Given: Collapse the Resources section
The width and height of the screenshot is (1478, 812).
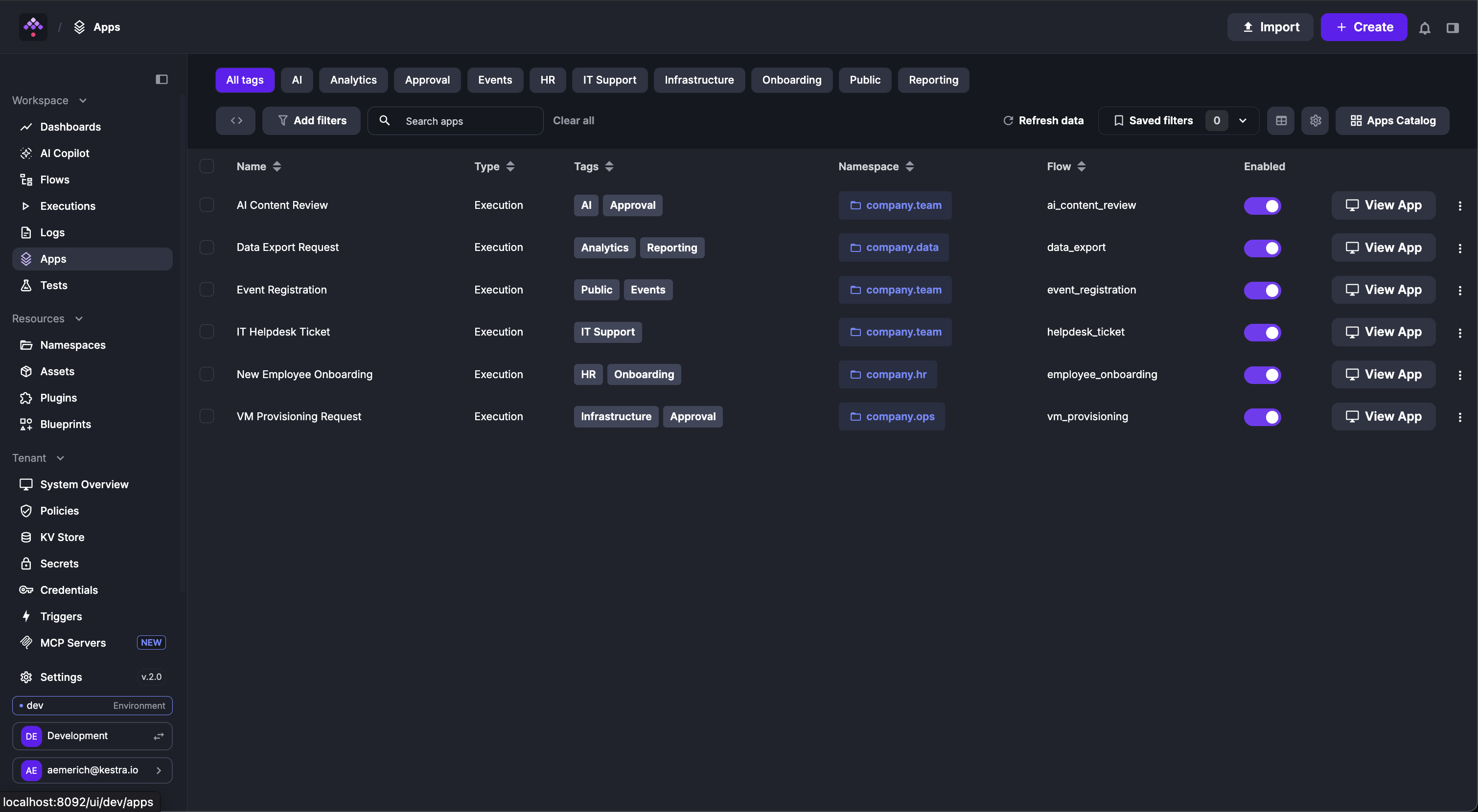Looking at the screenshot, I should (47, 318).
